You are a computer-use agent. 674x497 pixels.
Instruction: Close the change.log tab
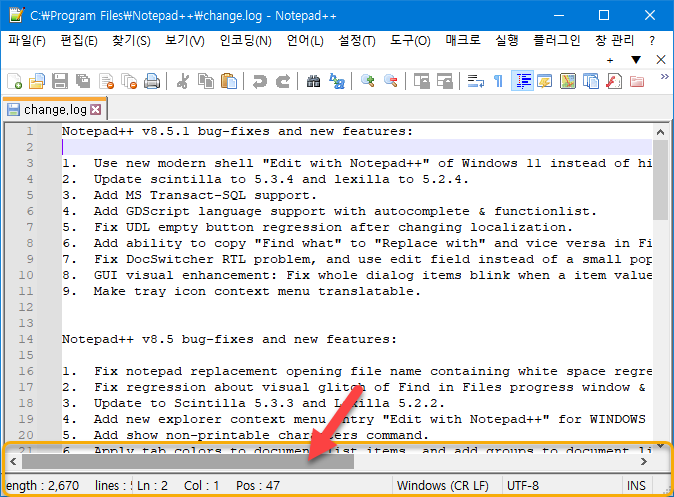[96, 110]
